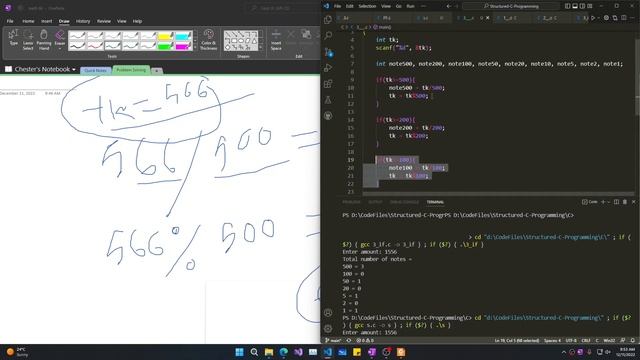Click the main branch status item
The height and width of the screenshot is (360, 640).
[x=333, y=340]
